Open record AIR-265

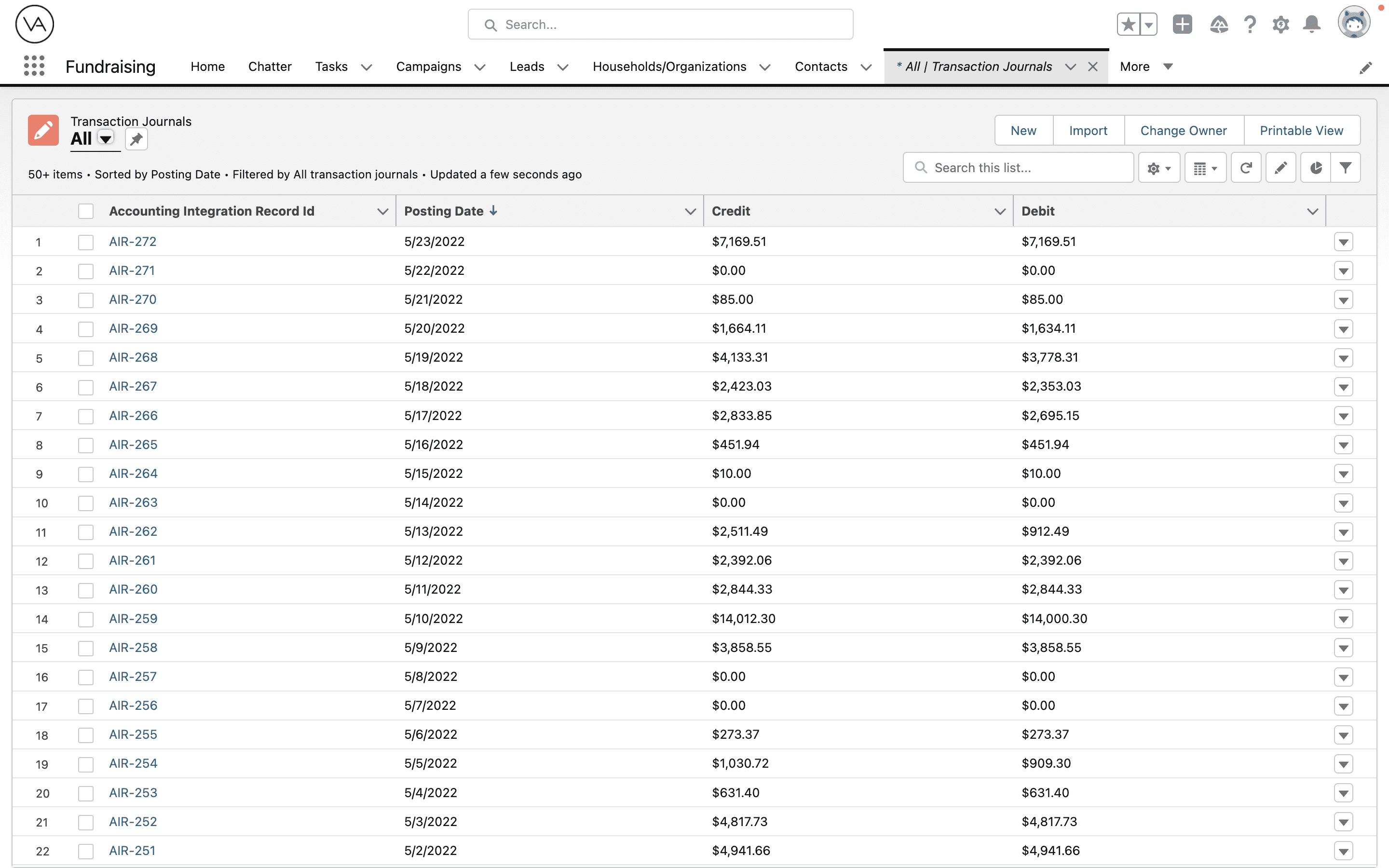click(134, 444)
